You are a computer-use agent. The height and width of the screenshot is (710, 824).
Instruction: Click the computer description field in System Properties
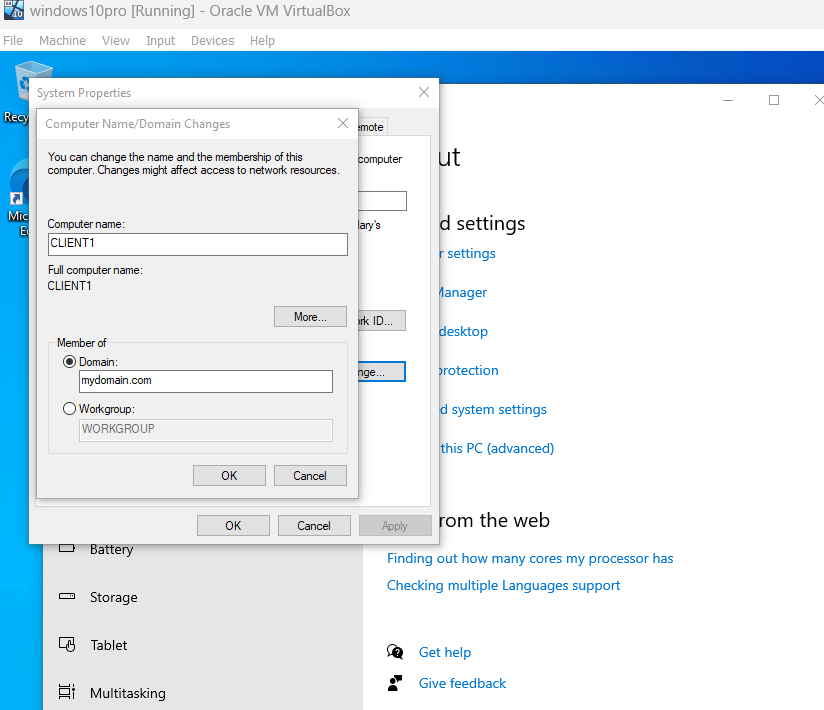[x=383, y=201]
